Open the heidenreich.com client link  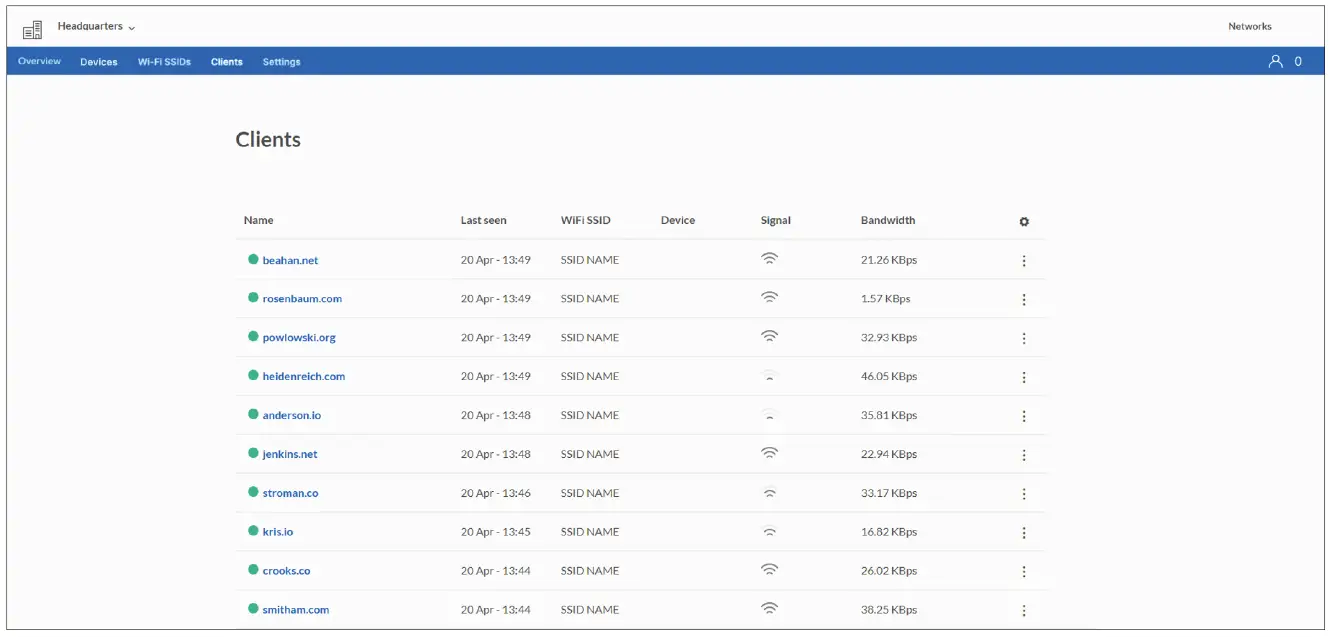[304, 377]
